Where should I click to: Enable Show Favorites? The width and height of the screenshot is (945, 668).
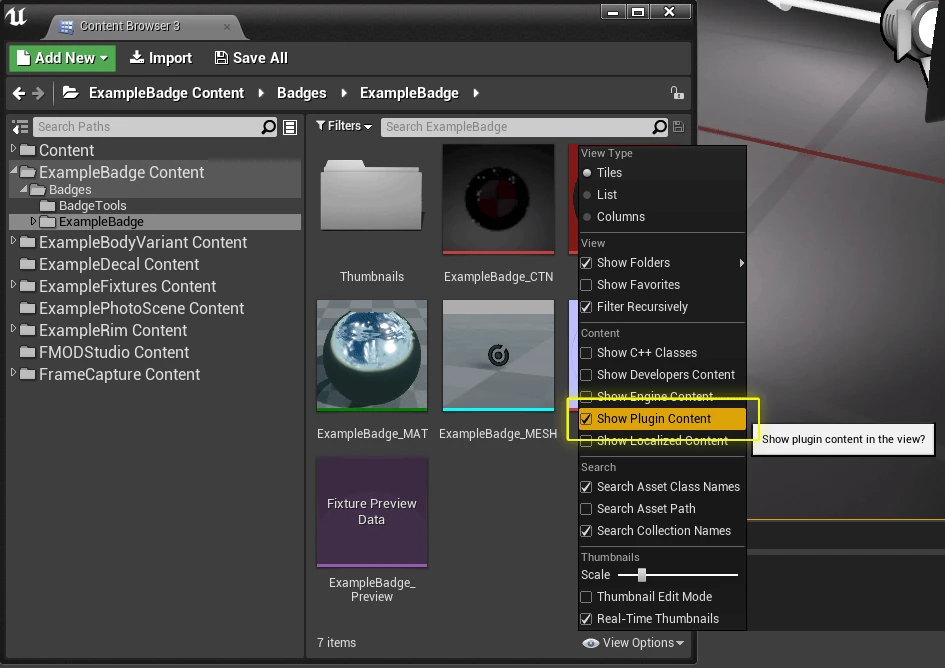(586, 285)
